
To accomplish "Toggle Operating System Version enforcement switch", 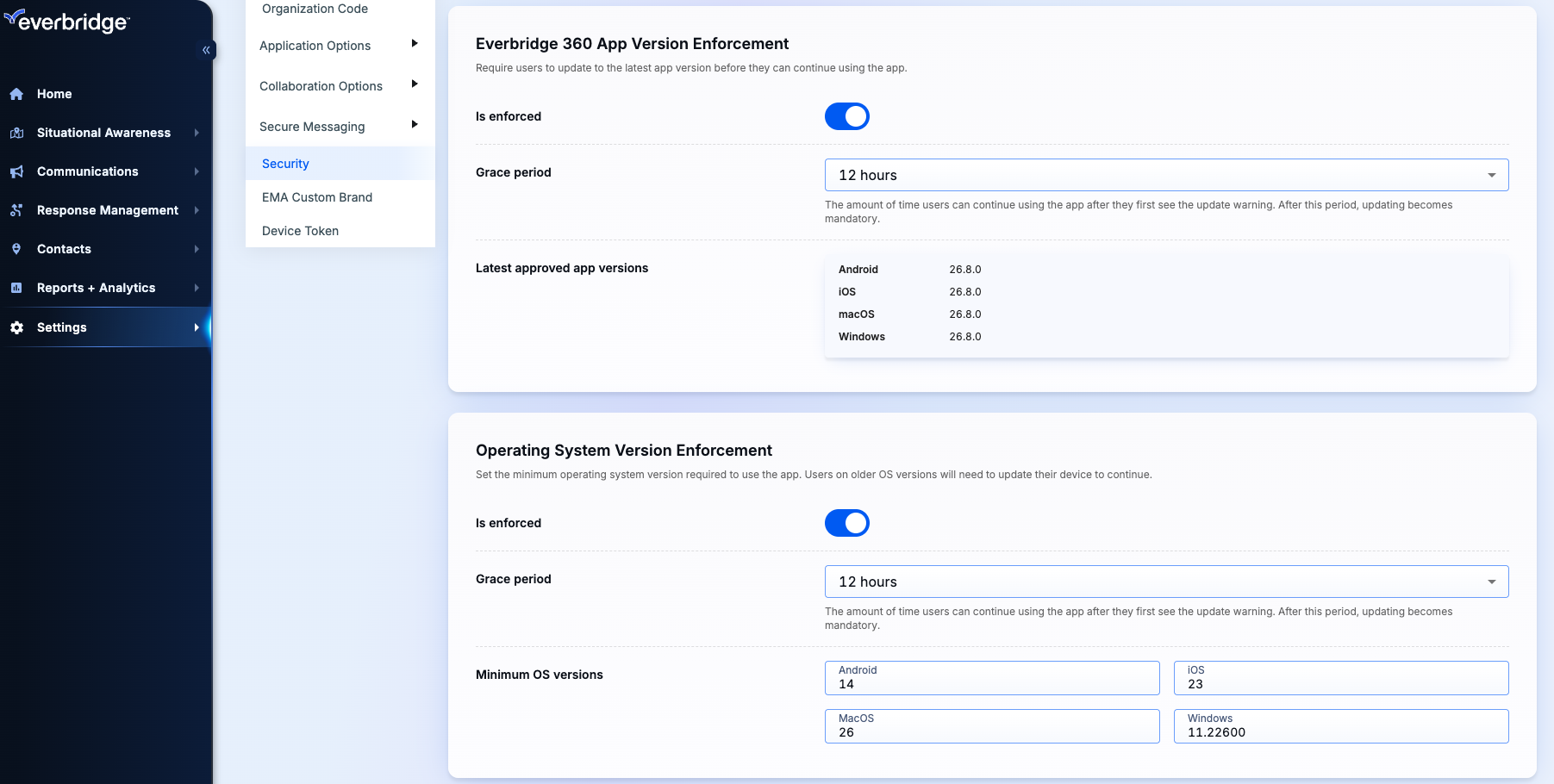I will (x=846, y=523).
